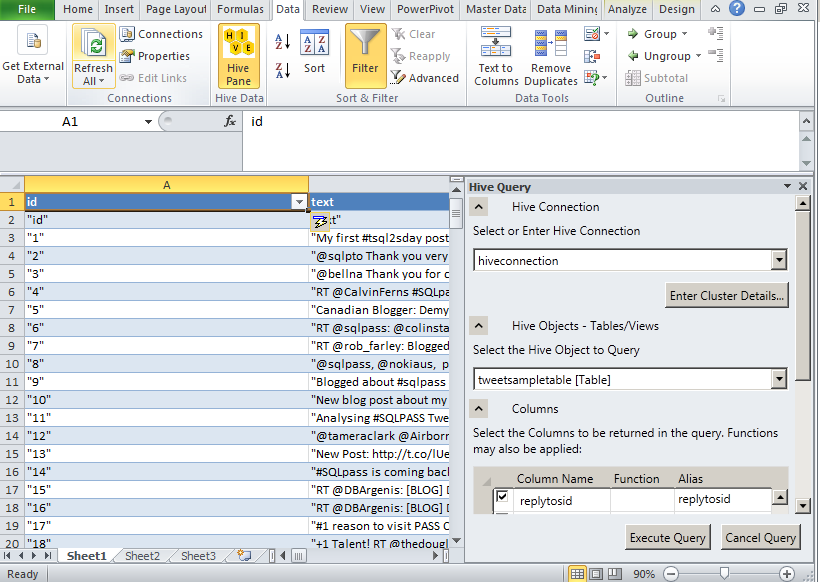Switch to the Home ribbon tab
Viewport: 820px width, 582px height.
(77, 9)
